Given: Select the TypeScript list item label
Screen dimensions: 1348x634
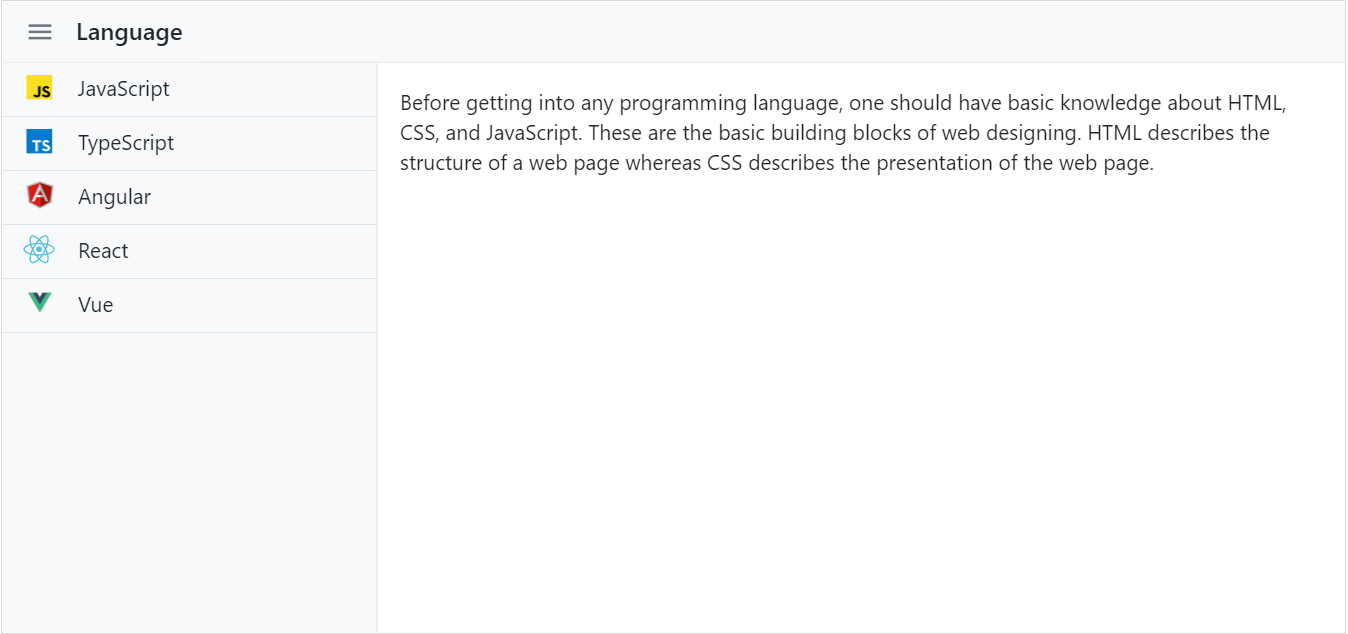Looking at the screenshot, I should pos(126,143).
